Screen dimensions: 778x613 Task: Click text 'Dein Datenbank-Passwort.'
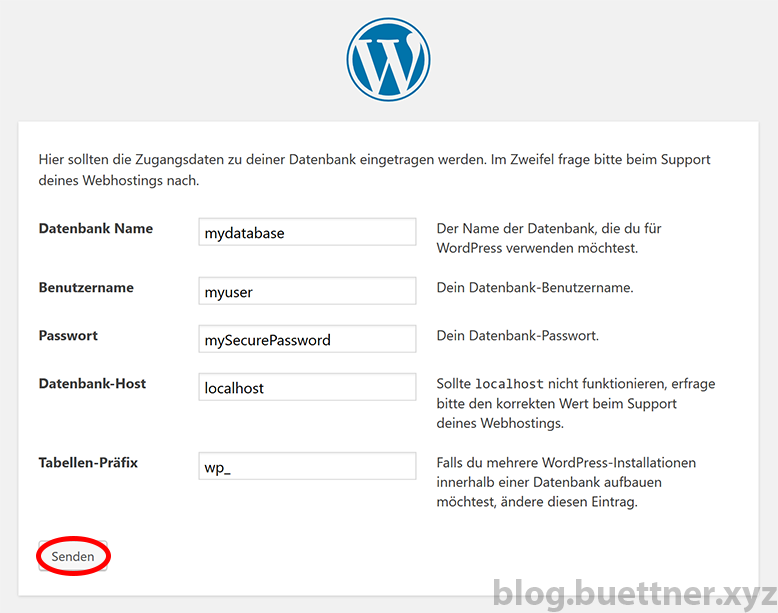pos(518,336)
